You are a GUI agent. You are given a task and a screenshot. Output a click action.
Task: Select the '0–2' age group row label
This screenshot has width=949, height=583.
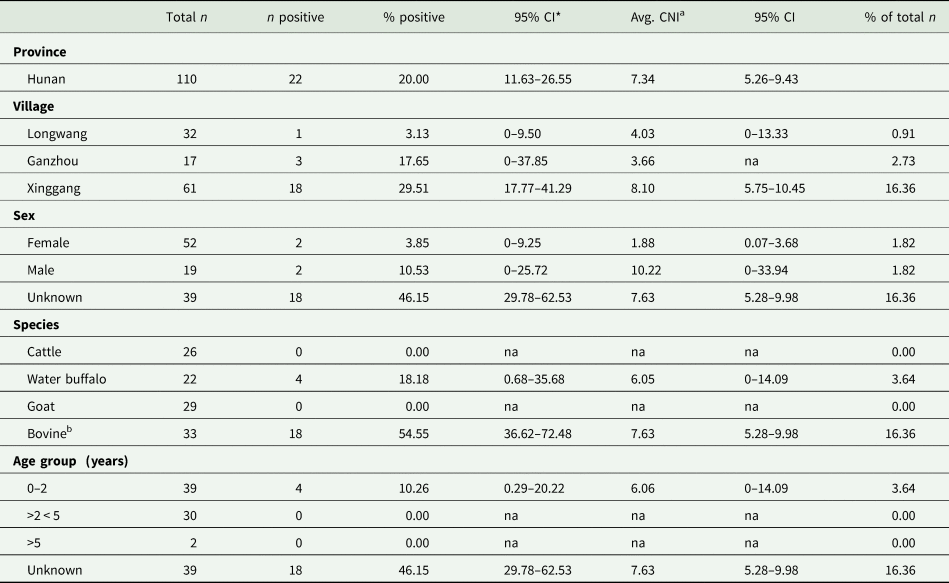[41, 488]
